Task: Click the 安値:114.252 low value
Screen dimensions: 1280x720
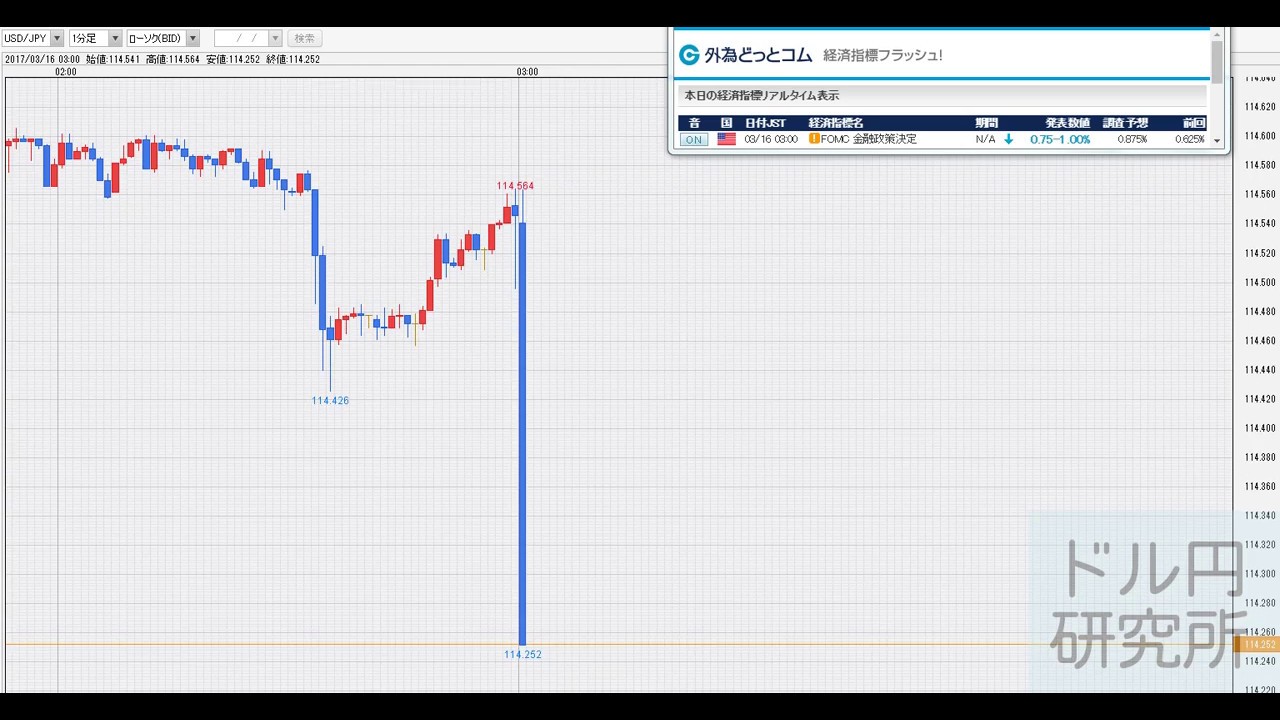Action: click(x=232, y=59)
